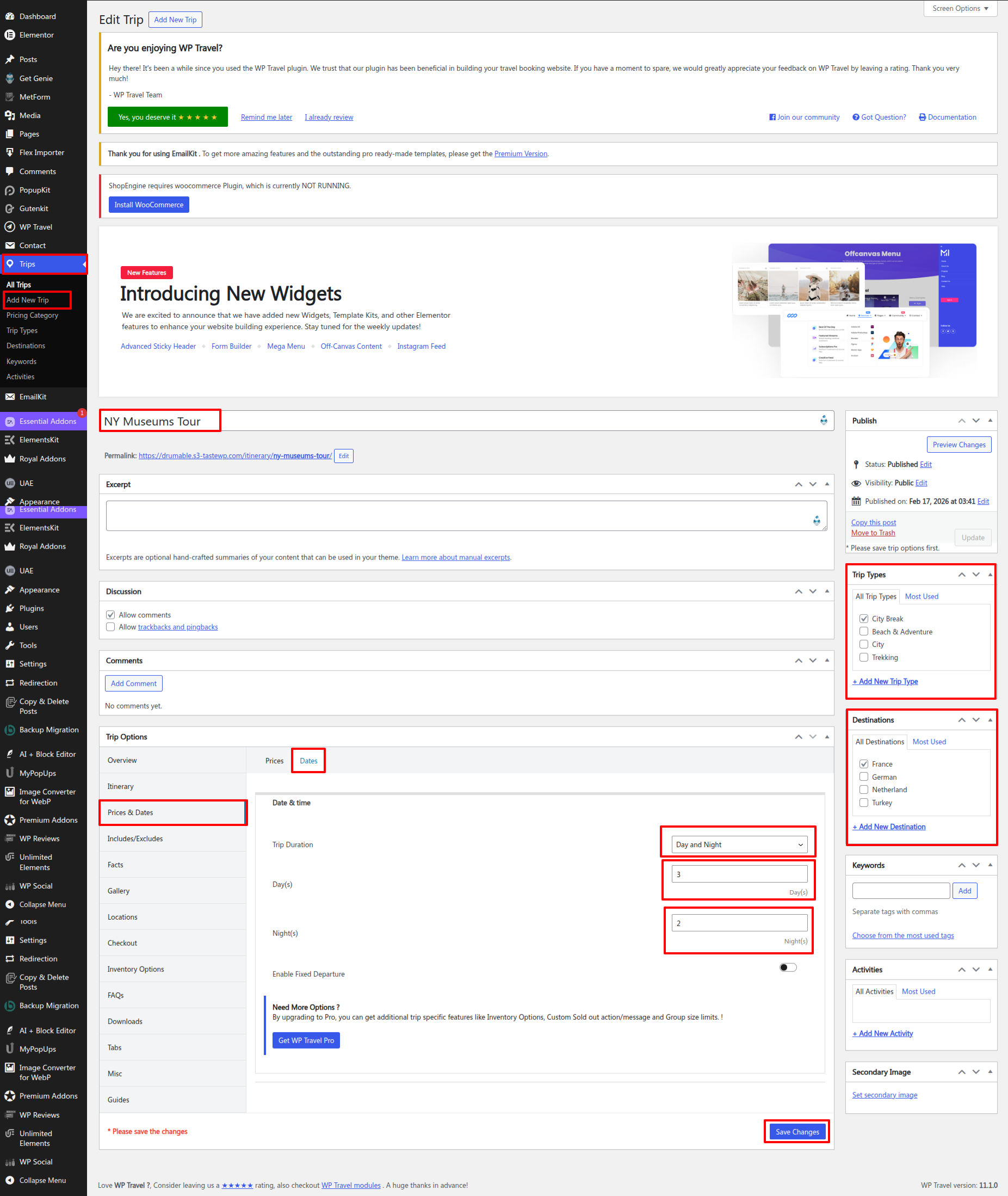1008x1196 pixels.
Task: Collapse the Keywords panel with triangle toggle
Action: pyautogui.click(x=990, y=865)
